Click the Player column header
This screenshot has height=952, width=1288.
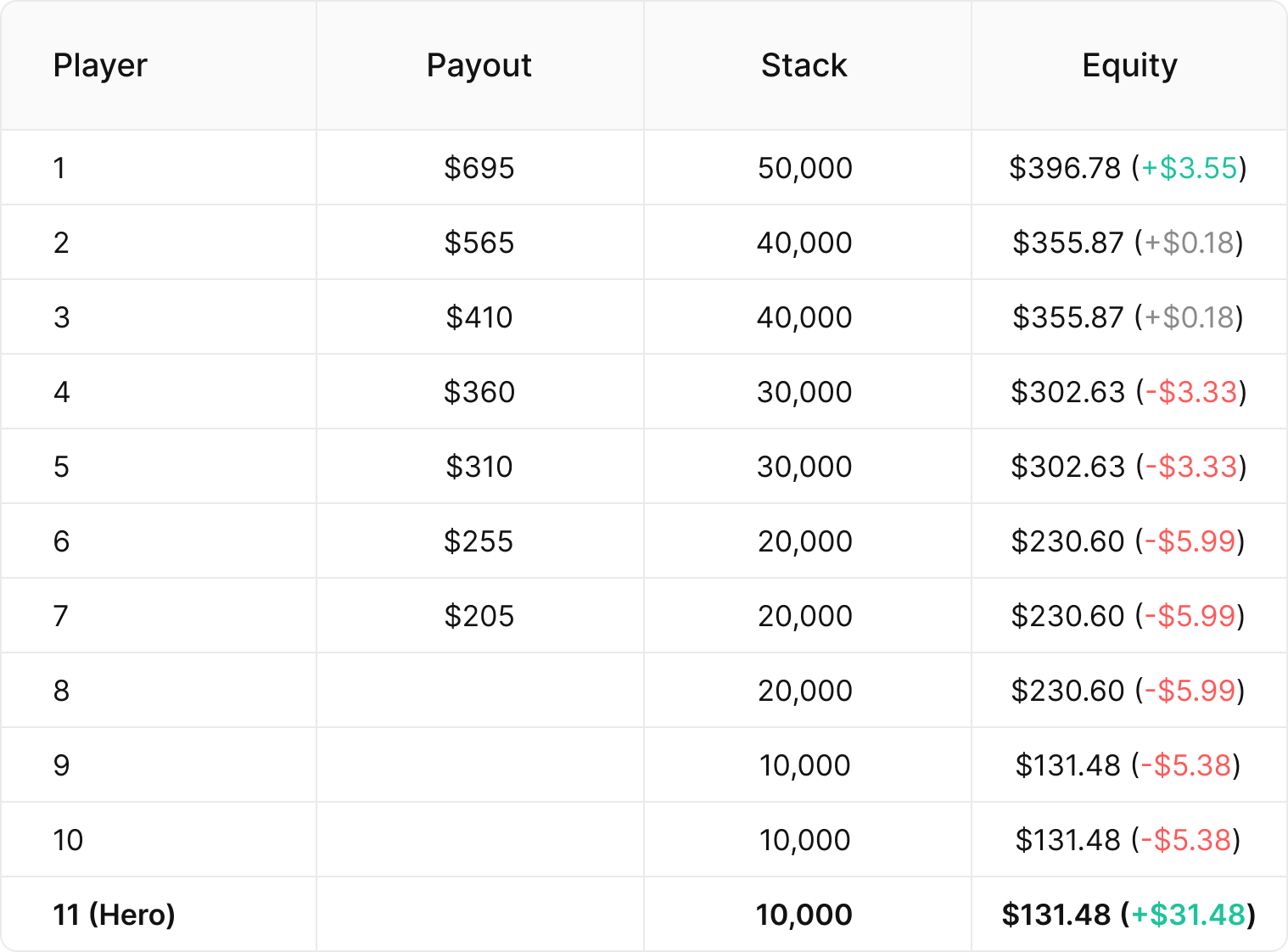point(100,65)
